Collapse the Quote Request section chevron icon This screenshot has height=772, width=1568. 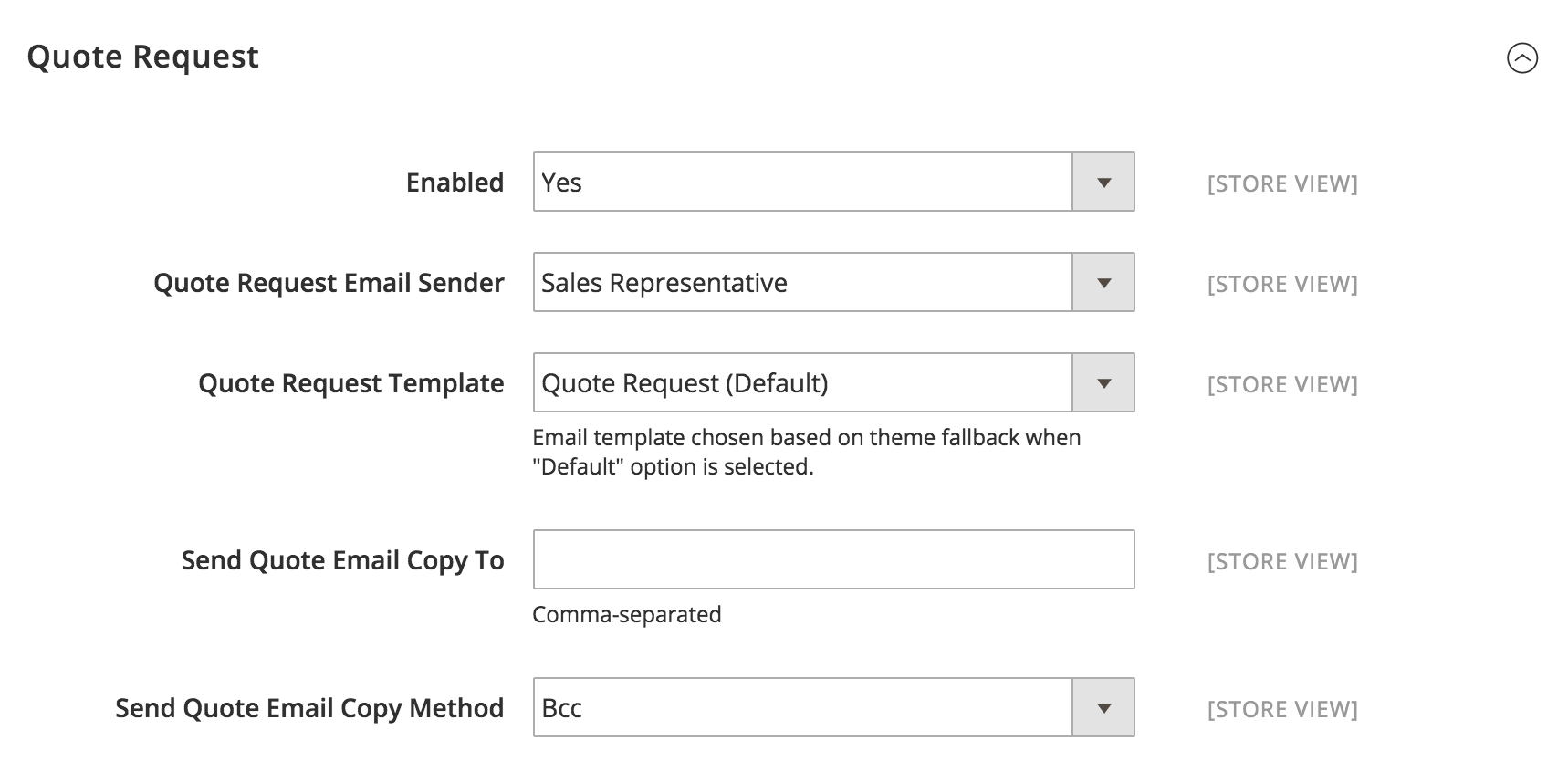[x=1521, y=58]
